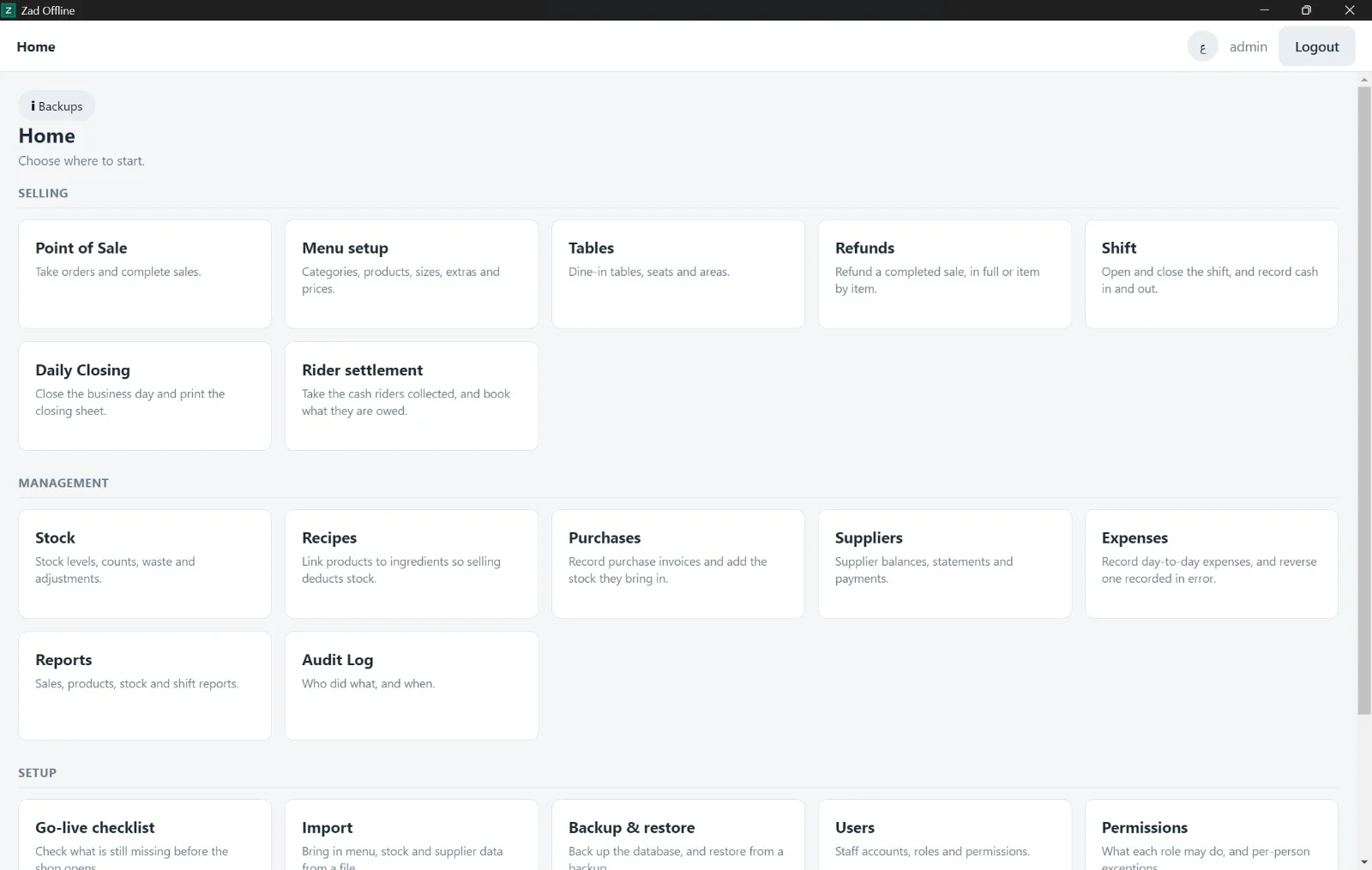Click the MANAGEMENT section heading

pyautogui.click(x=63, y=483)
